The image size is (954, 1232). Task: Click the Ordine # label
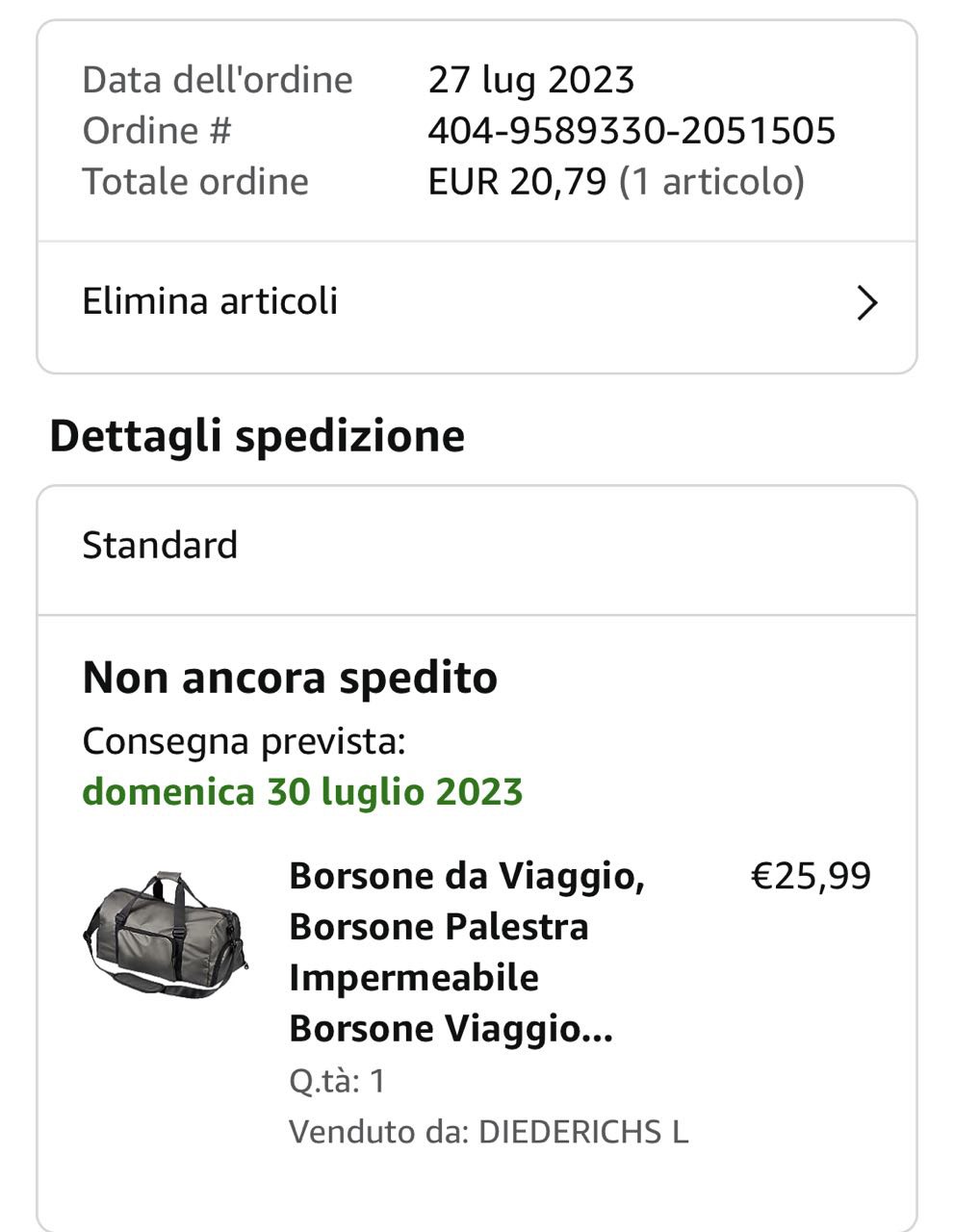click(157, 131)
